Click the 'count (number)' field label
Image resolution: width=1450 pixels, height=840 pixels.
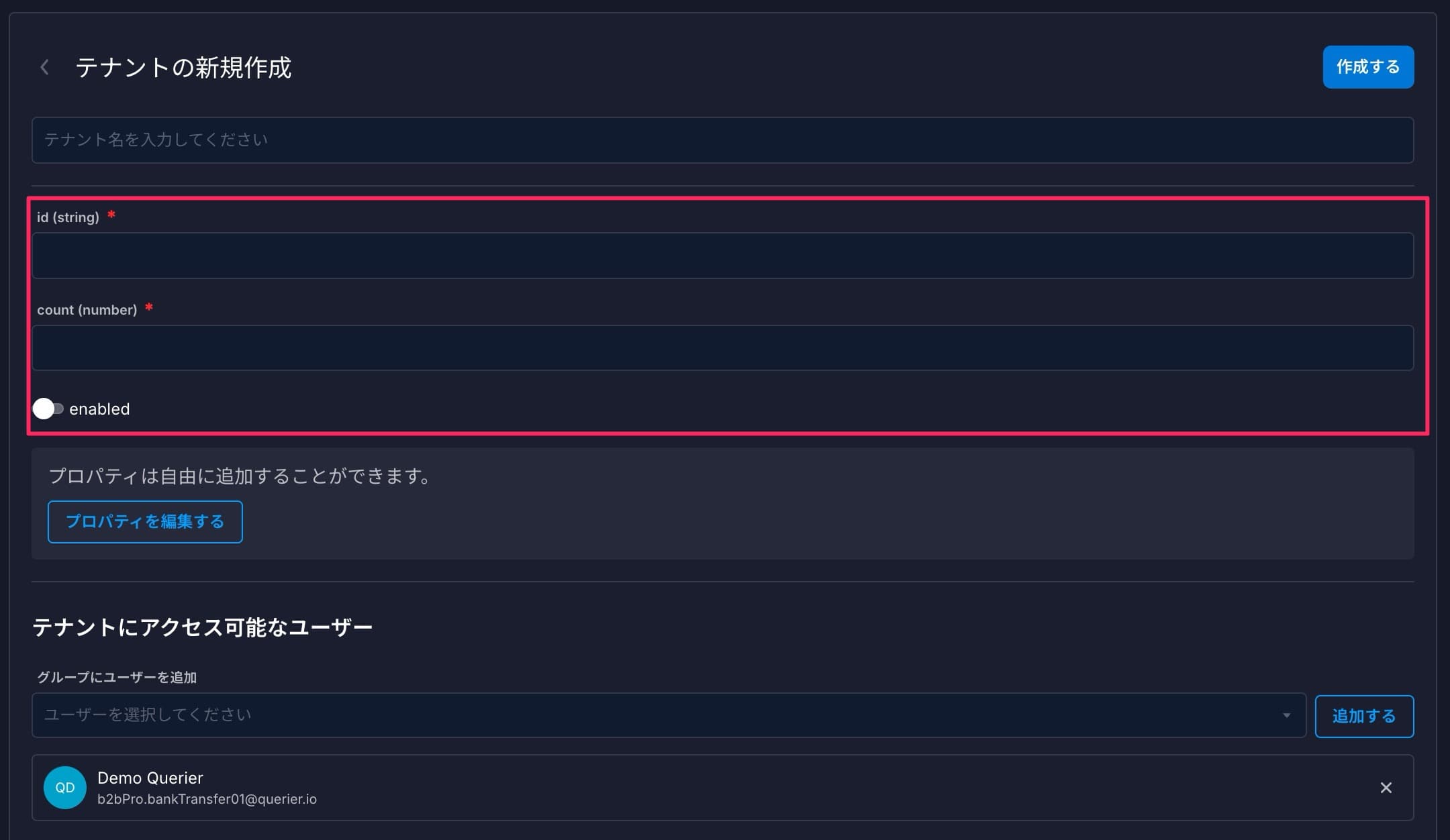click(x=87, y=310)
